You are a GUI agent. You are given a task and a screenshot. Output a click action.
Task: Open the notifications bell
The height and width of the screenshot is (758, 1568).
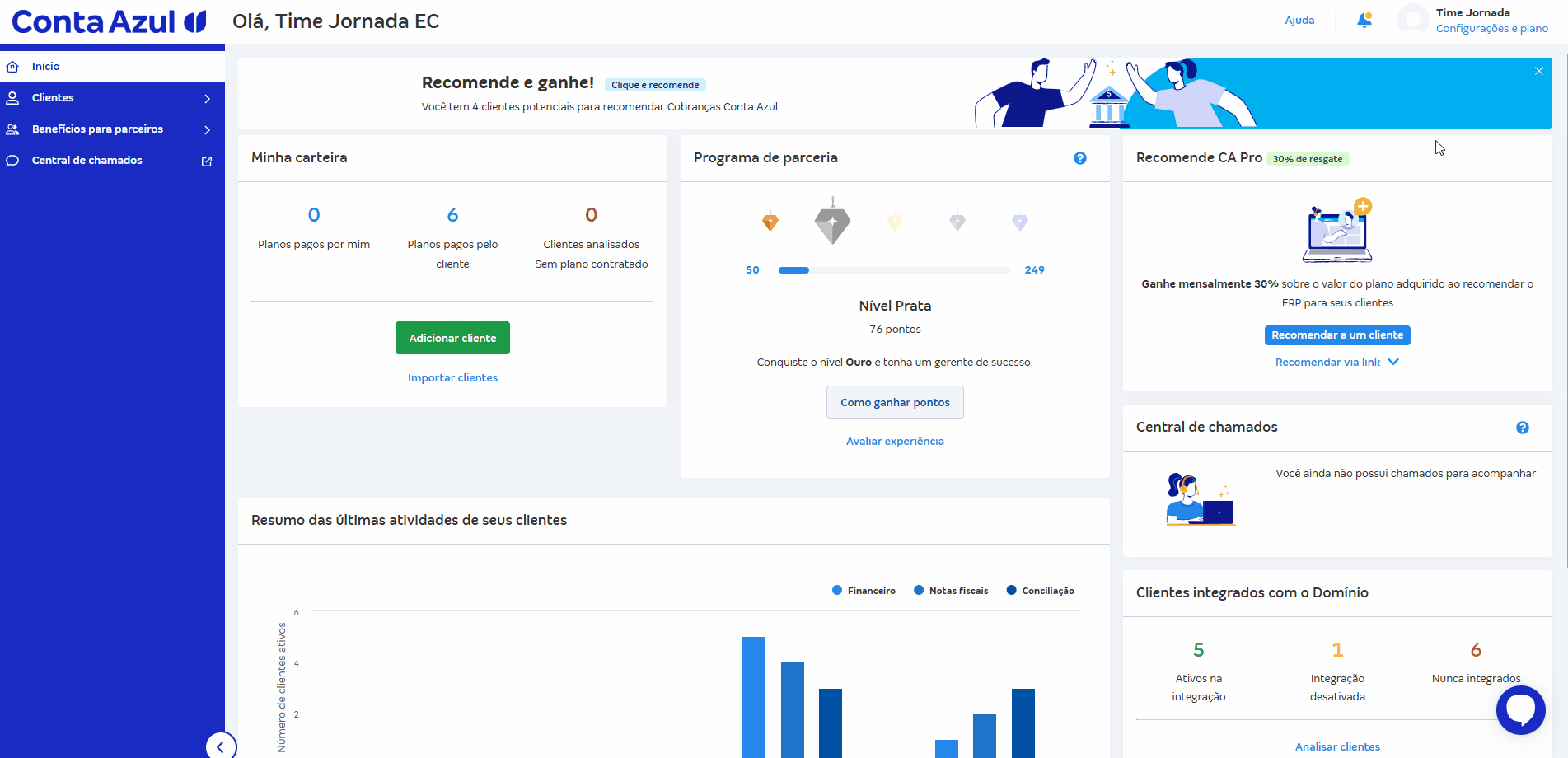coord(1364,20)
